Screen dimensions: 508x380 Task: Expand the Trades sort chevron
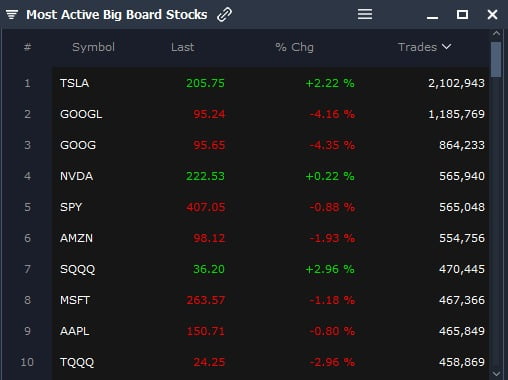447,47
